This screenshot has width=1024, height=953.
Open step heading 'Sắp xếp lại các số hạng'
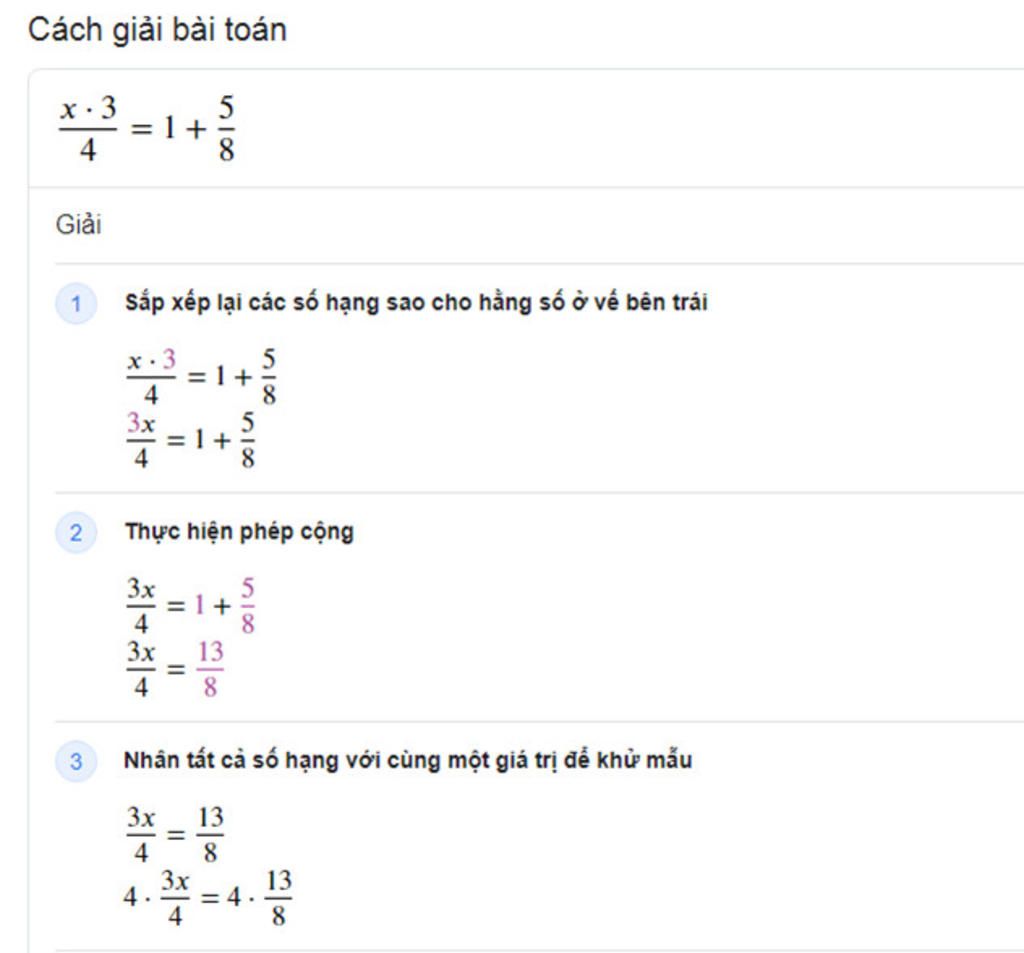point(415,302)
